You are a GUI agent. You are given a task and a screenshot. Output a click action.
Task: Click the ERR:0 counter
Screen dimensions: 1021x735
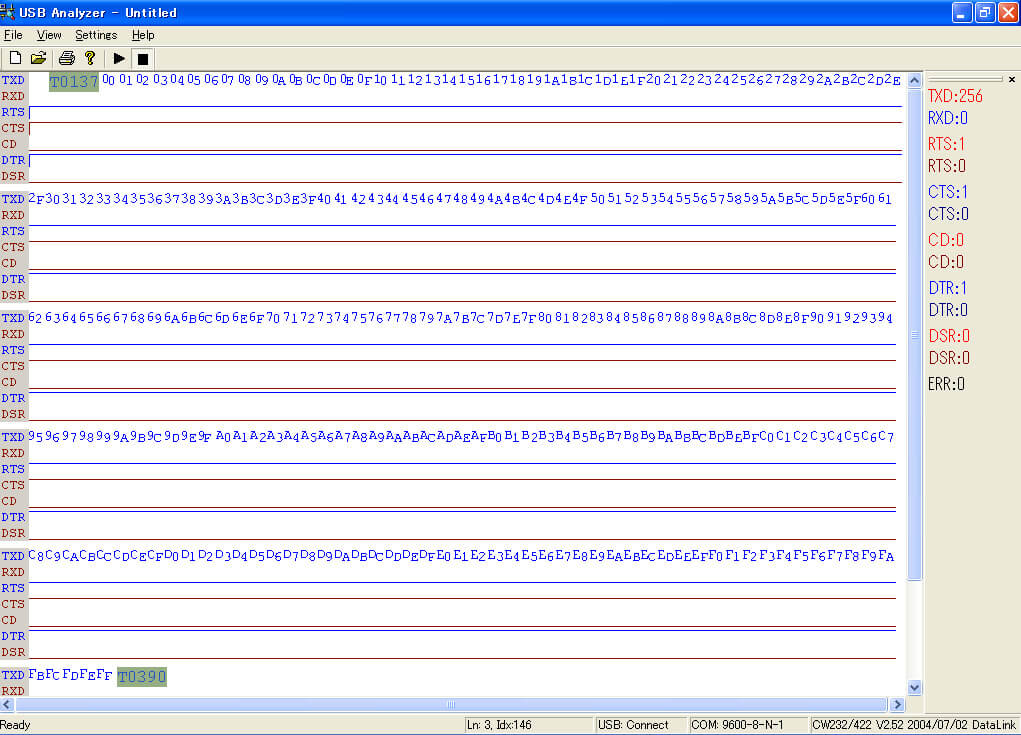point(946,384)
